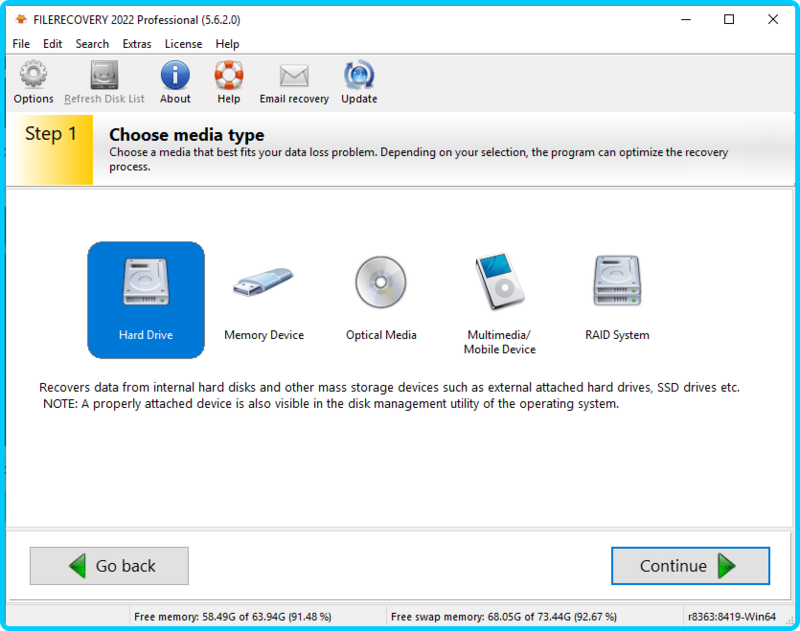The height and width of the screenshot is (631, 800).
Task: Click the r8363:8419-Win64 build text
Action: (732, 617)
